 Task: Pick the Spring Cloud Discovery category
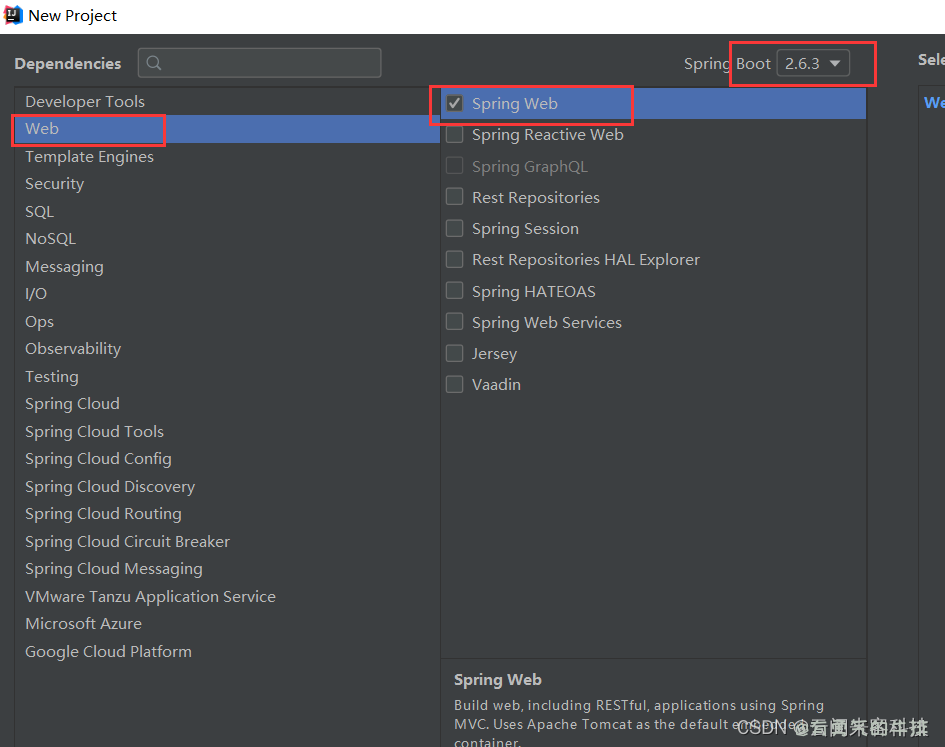click(110, 487)
